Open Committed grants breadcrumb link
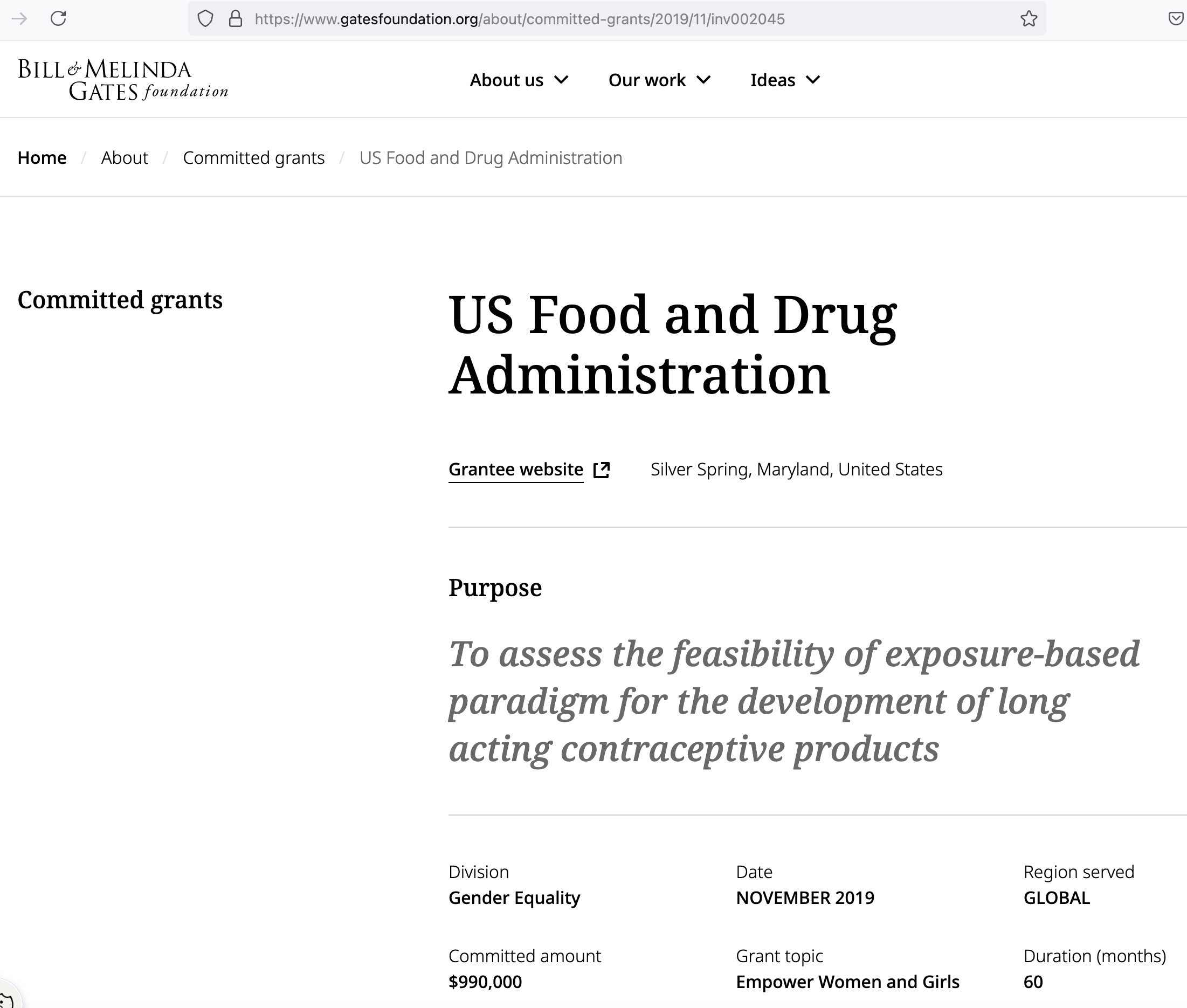 (x=254, y=158)
